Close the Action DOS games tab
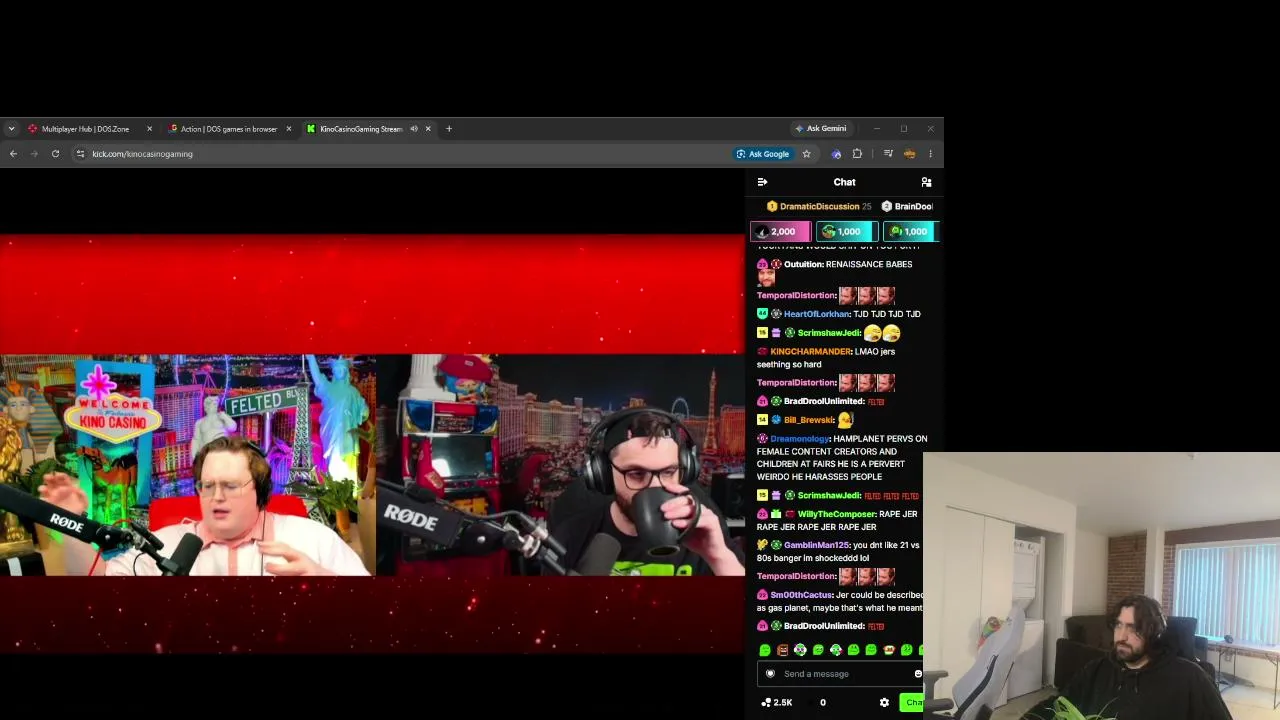The height and width of the screenshot is (720, 1280). pyautogui.click(x=289, y=129)
